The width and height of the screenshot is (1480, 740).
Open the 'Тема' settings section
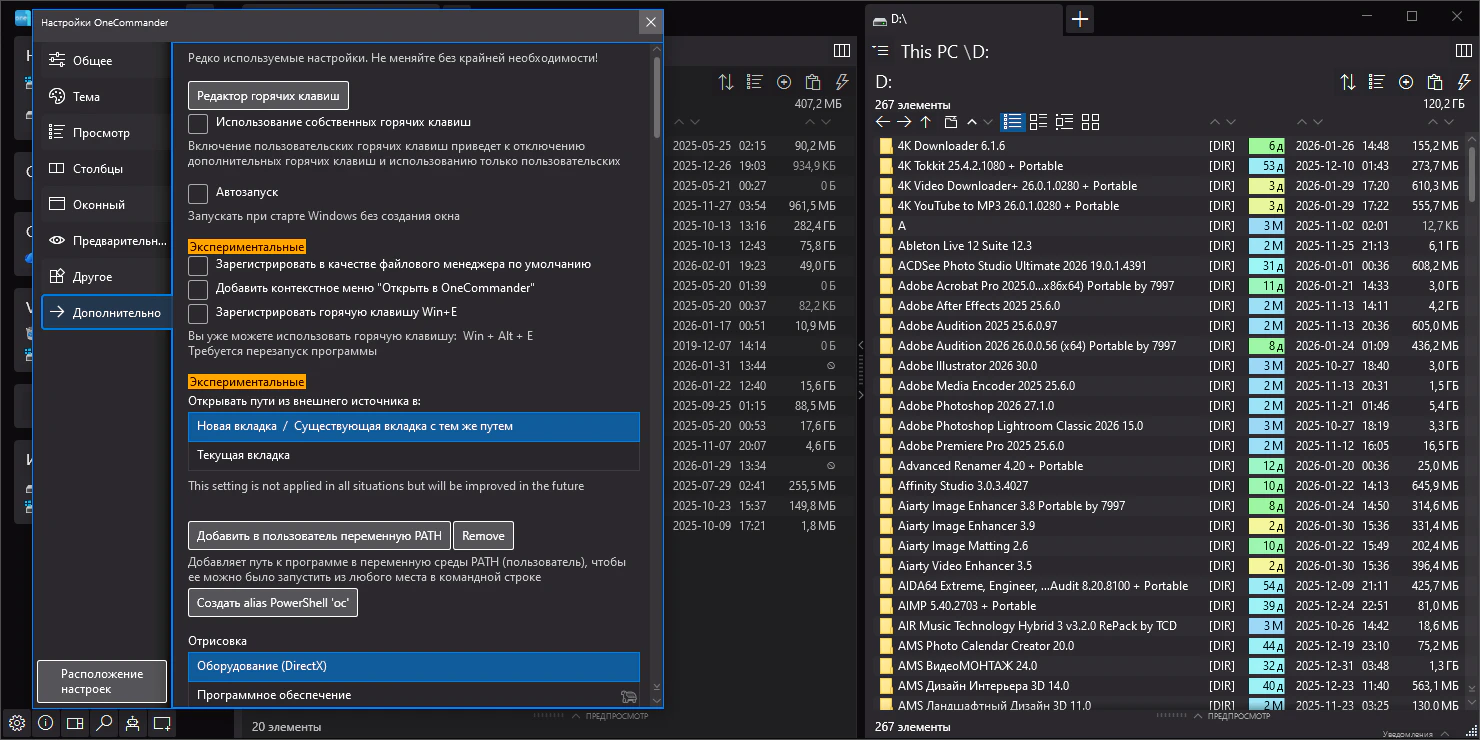(x=87, y=97)
